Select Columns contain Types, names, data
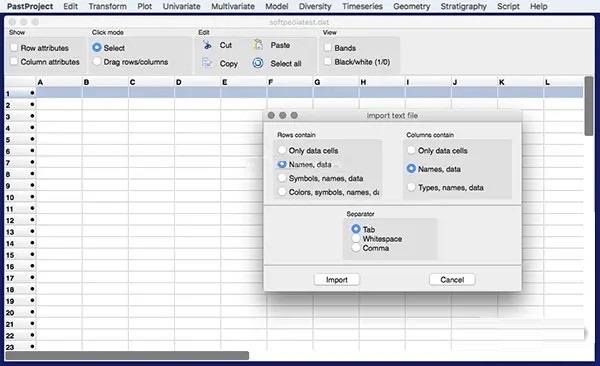Image resolution: width=600 pixels, height=366 pixels. click(411, 187)
